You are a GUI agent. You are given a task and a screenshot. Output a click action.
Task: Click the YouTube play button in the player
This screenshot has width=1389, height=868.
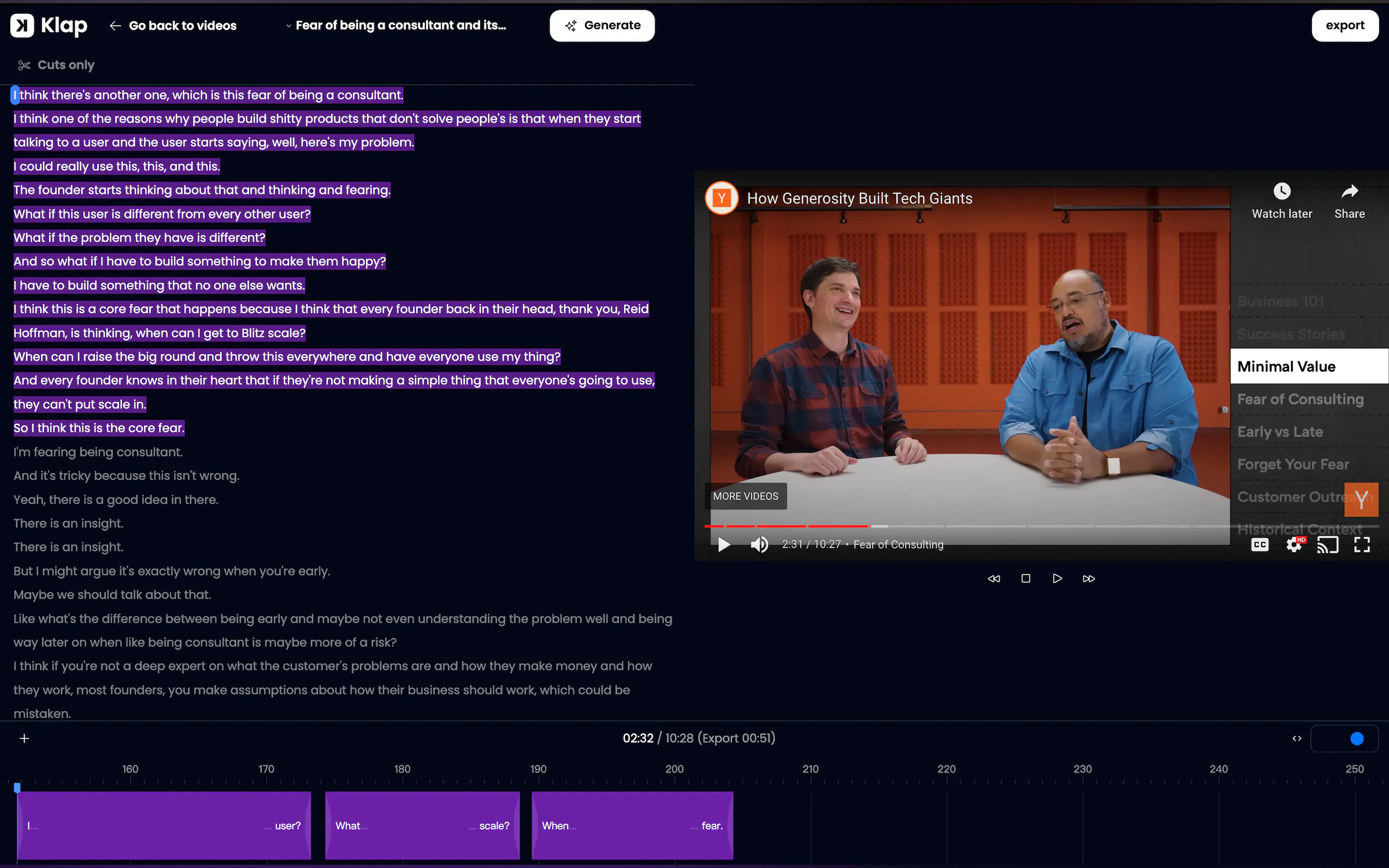(x=723, y=544)
